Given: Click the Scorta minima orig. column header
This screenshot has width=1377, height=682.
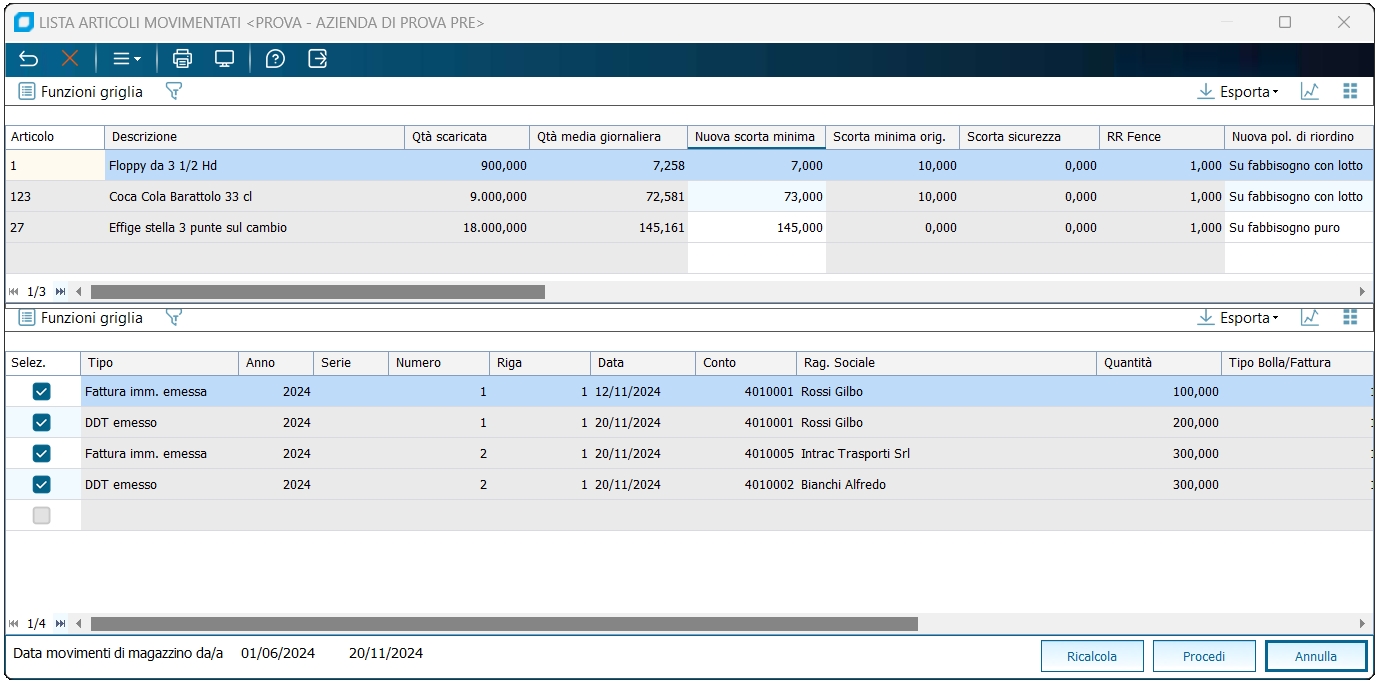Looking at the screenshot, I should coord(893,137).
